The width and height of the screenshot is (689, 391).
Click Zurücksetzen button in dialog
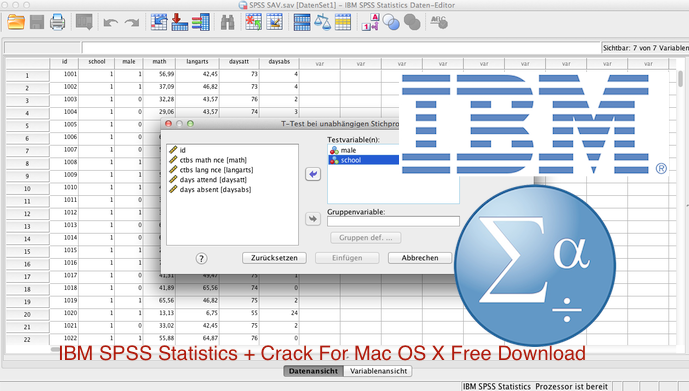(x=274, y=258)
